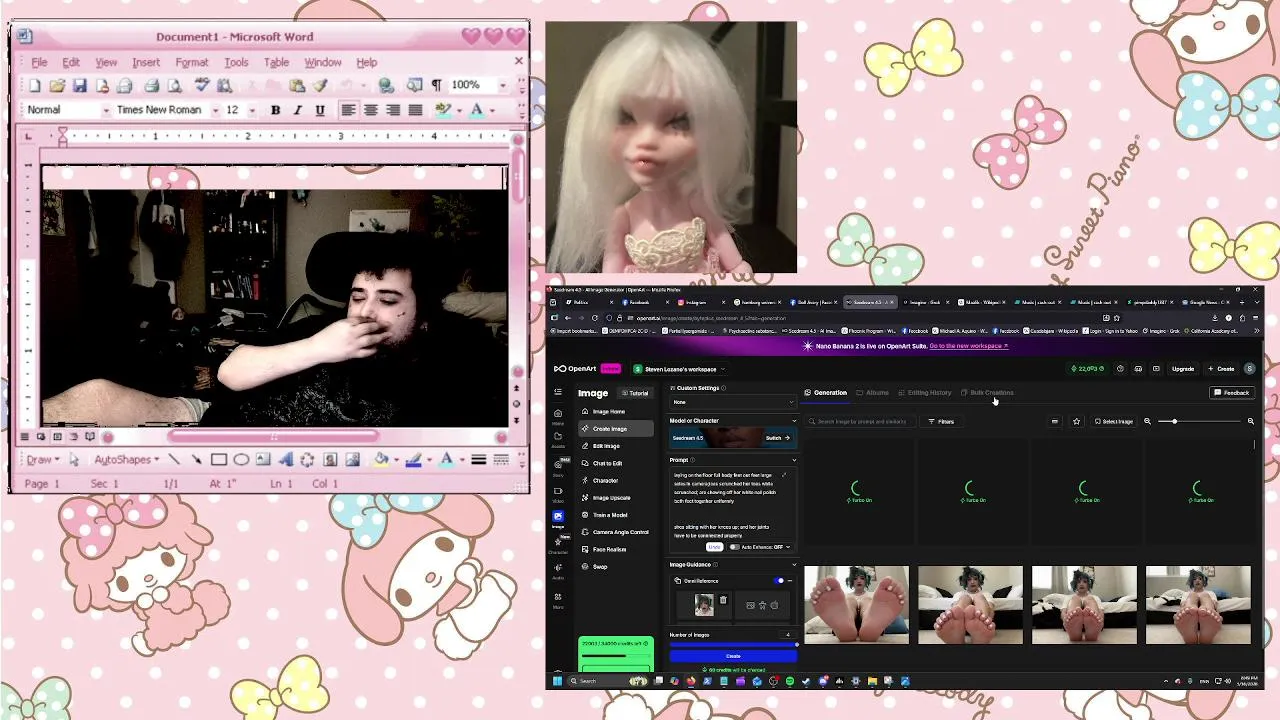Save the Word document with floppy icon
1280x720 pixels.
pos(79,85)
